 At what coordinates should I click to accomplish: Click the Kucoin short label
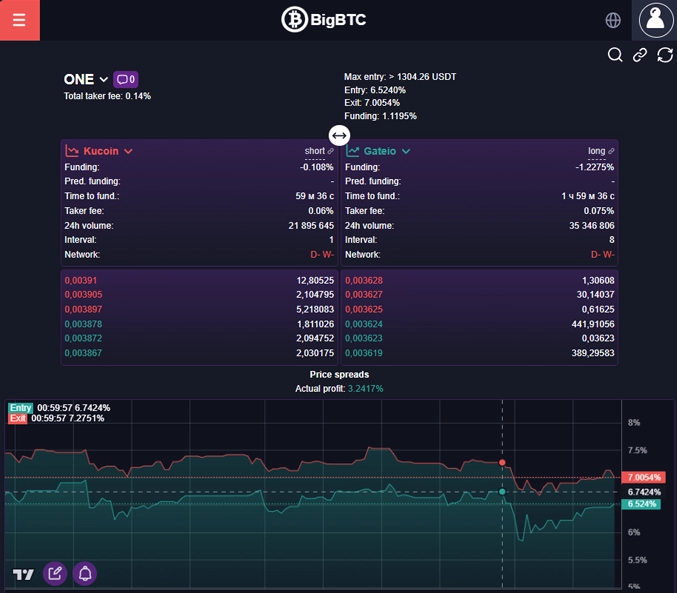[315, 151]
